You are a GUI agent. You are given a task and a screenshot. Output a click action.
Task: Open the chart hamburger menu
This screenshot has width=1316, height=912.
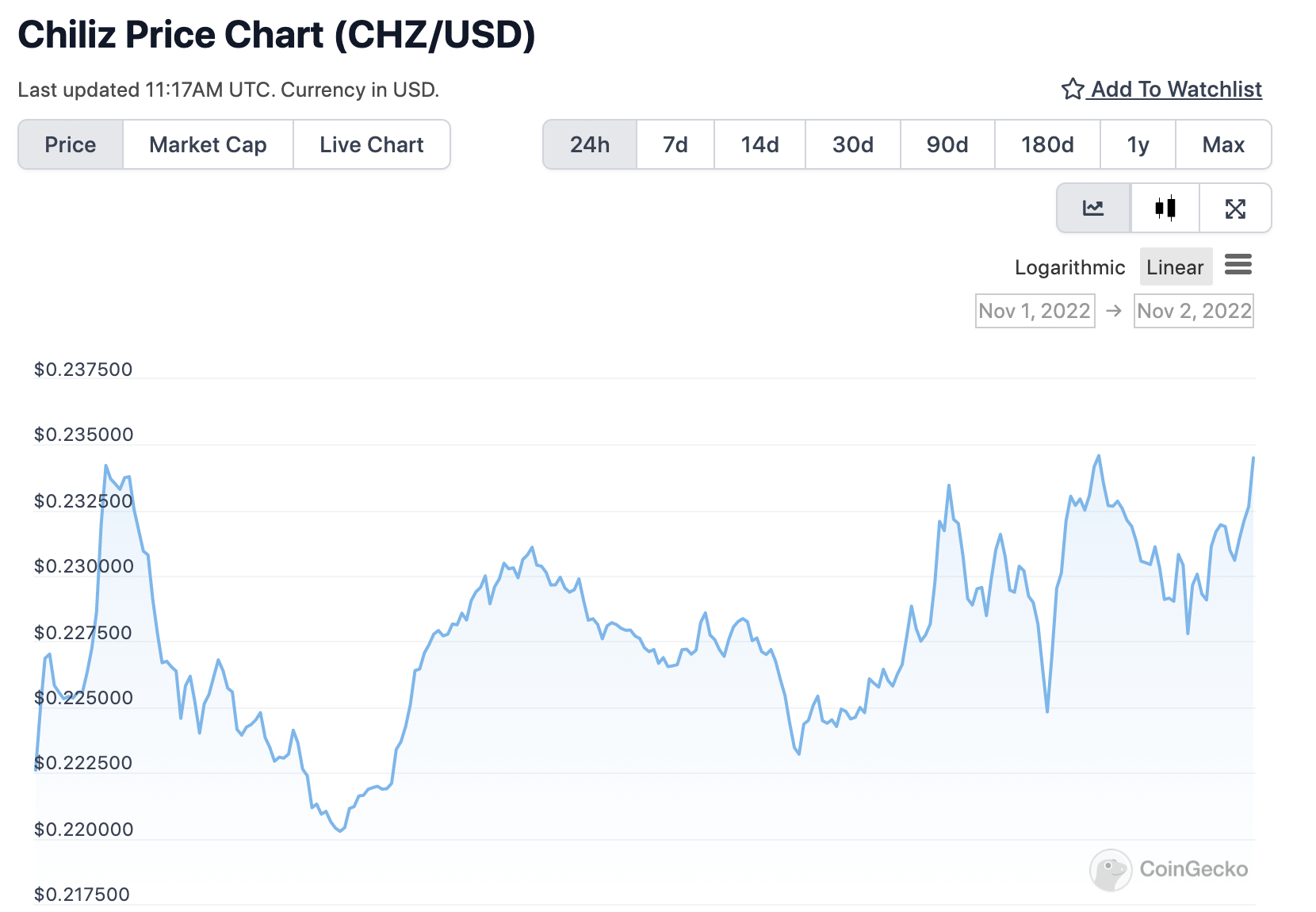[x=1238, y=265]
